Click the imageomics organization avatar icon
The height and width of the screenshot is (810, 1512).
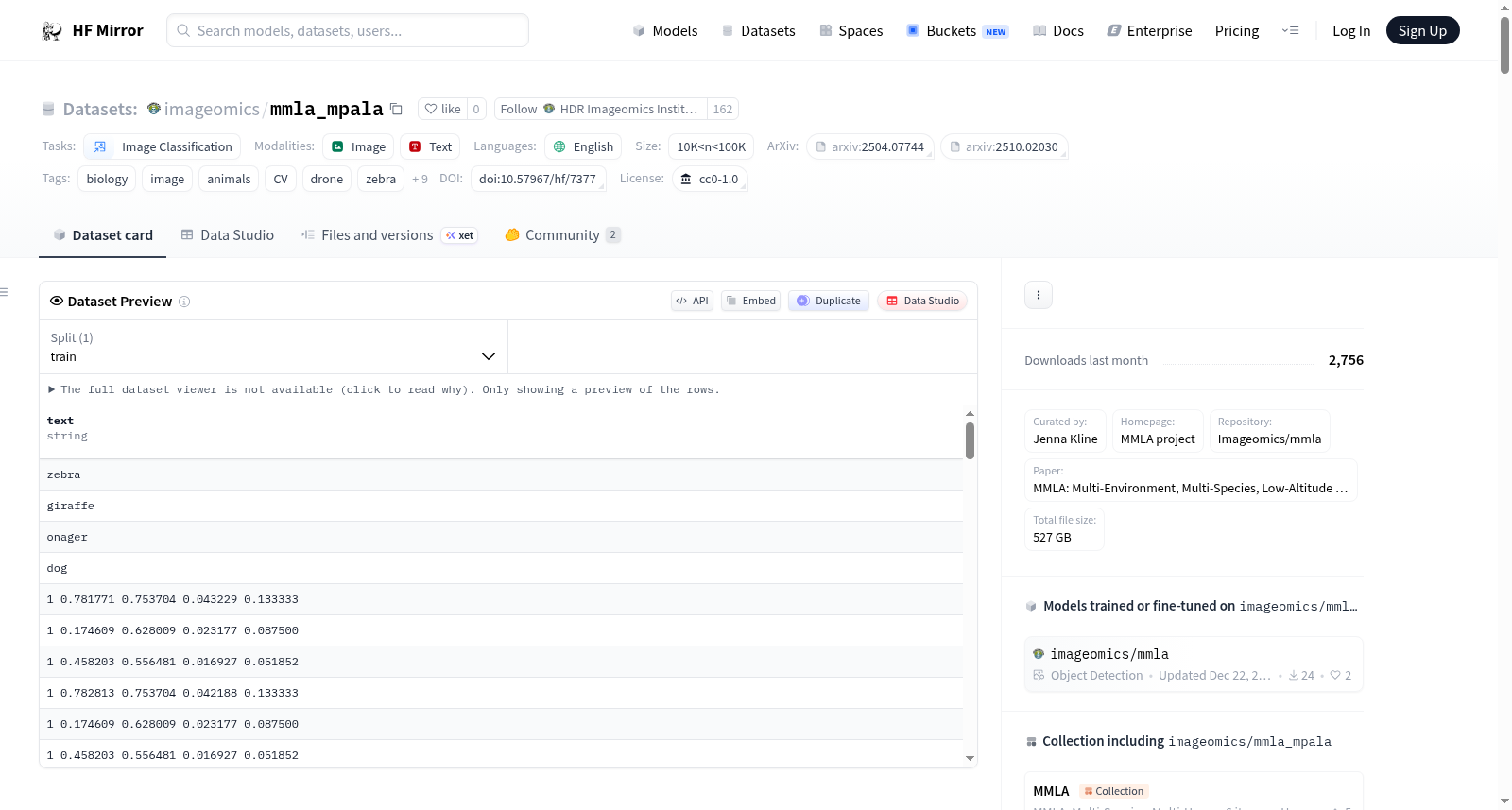tap(154, 109)
